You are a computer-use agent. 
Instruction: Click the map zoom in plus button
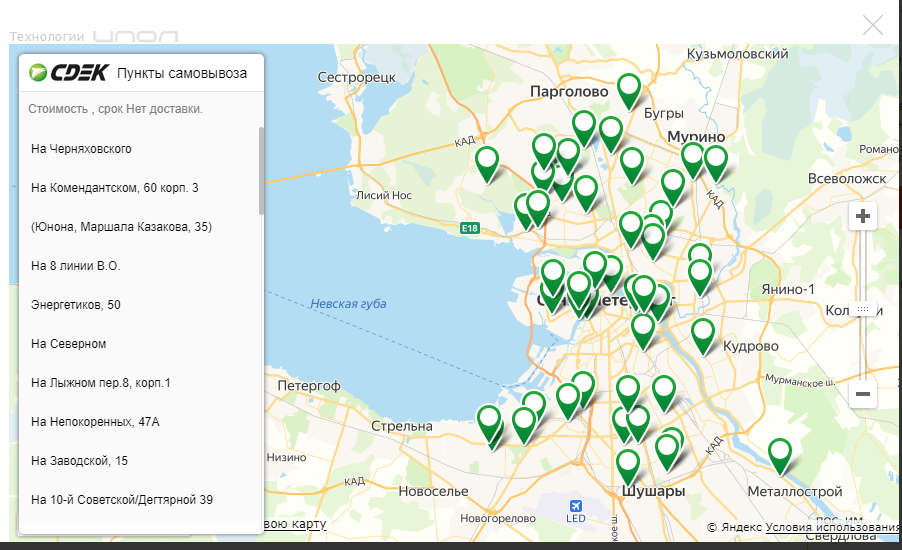[863, 216]
